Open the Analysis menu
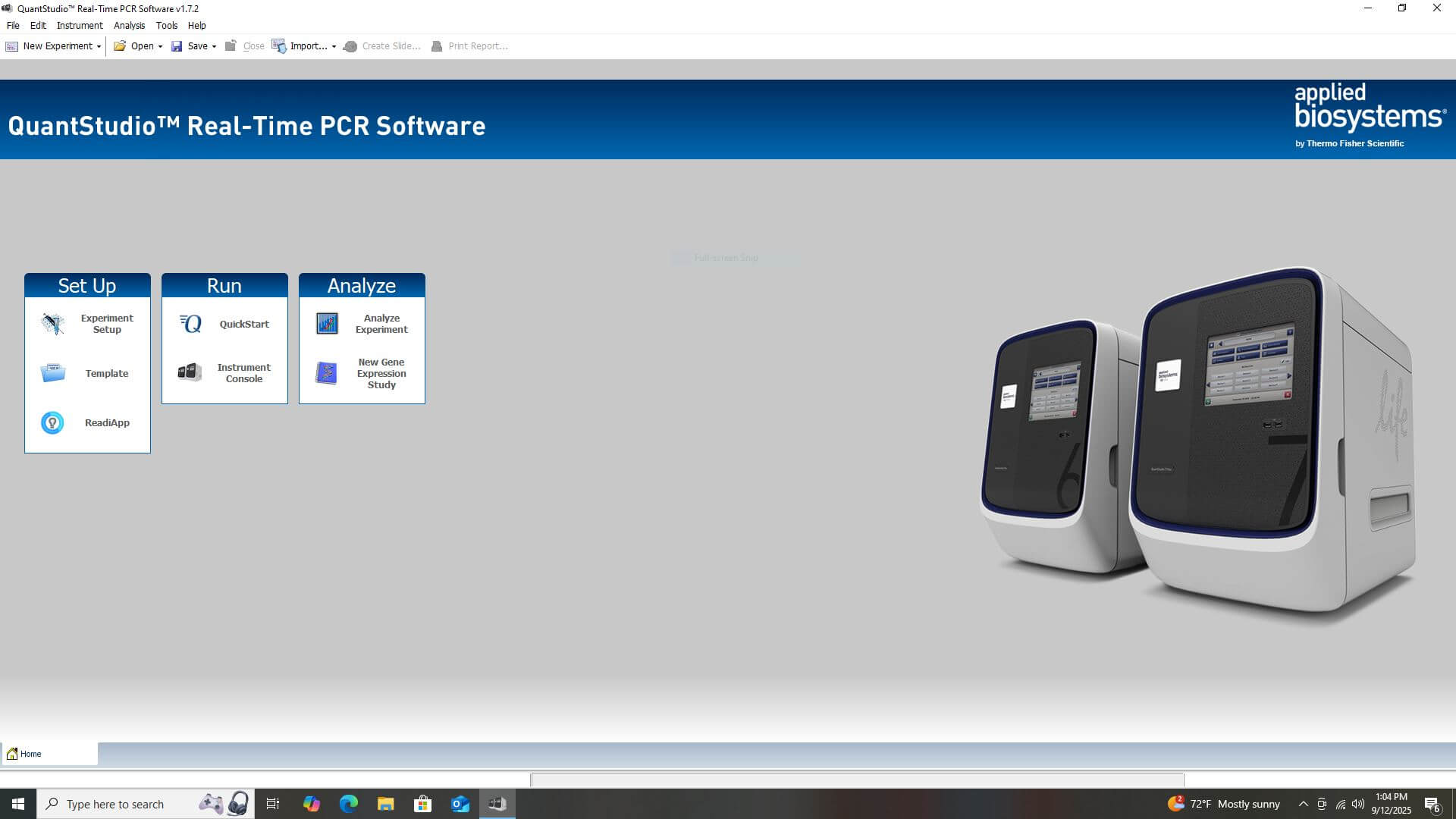Image resolution: width=1456 pixels, height=819 pixels. click(x=129, y=25)
